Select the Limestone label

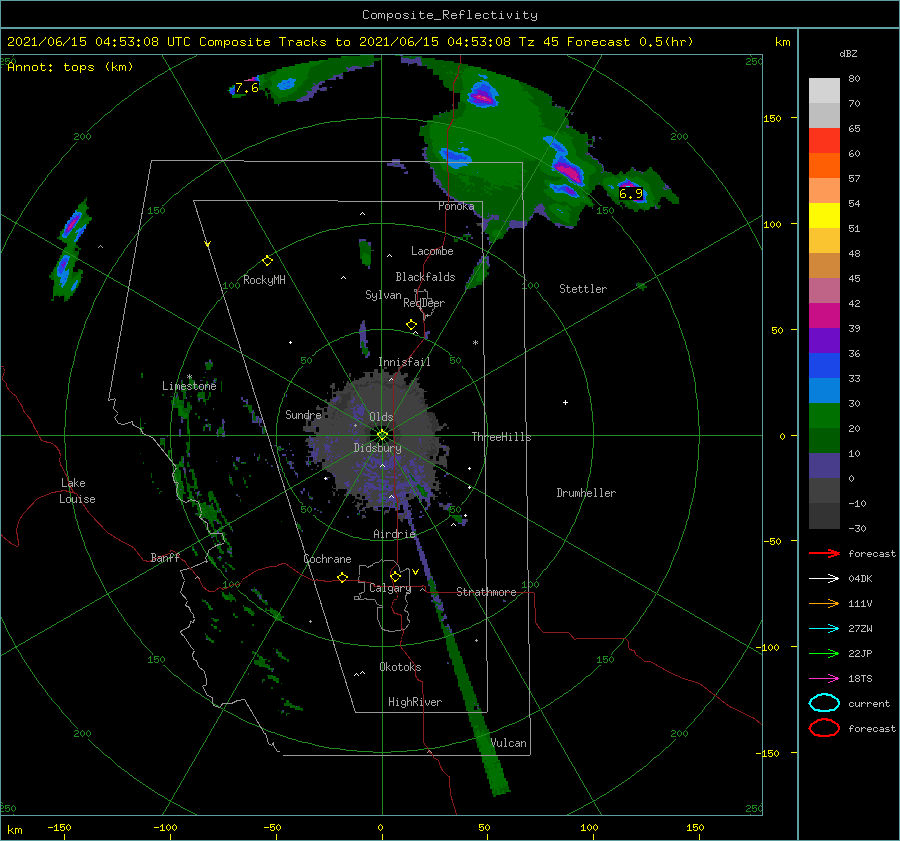pos(189,386)
